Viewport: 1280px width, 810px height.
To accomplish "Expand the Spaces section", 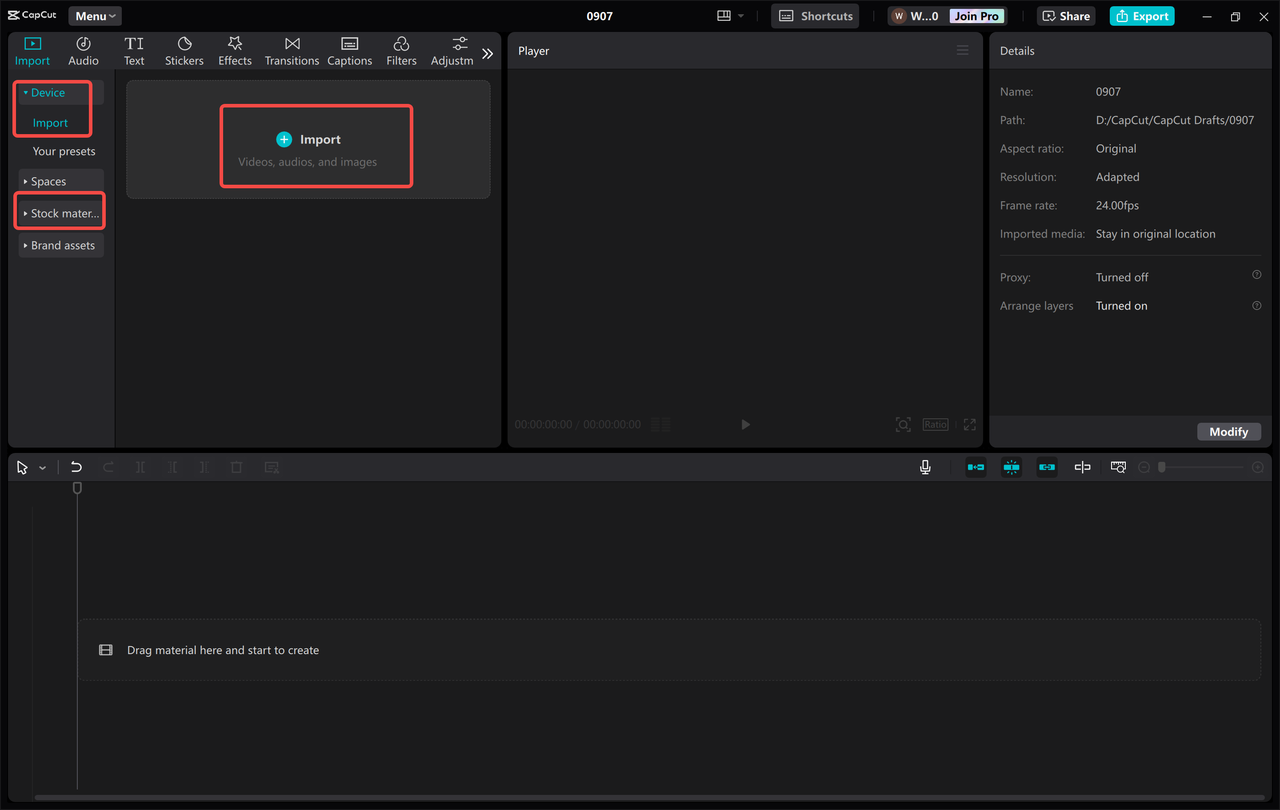I will point(61,181).
